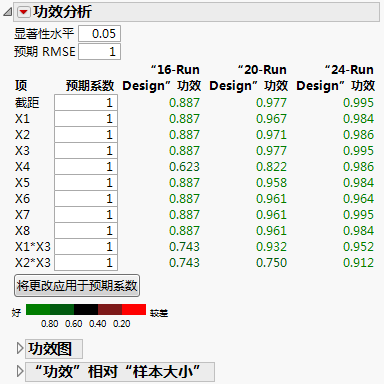The width and height of the screenshot is (384, 384).
Task: Click the dark red legend swatch
Action: pos(110,309)
